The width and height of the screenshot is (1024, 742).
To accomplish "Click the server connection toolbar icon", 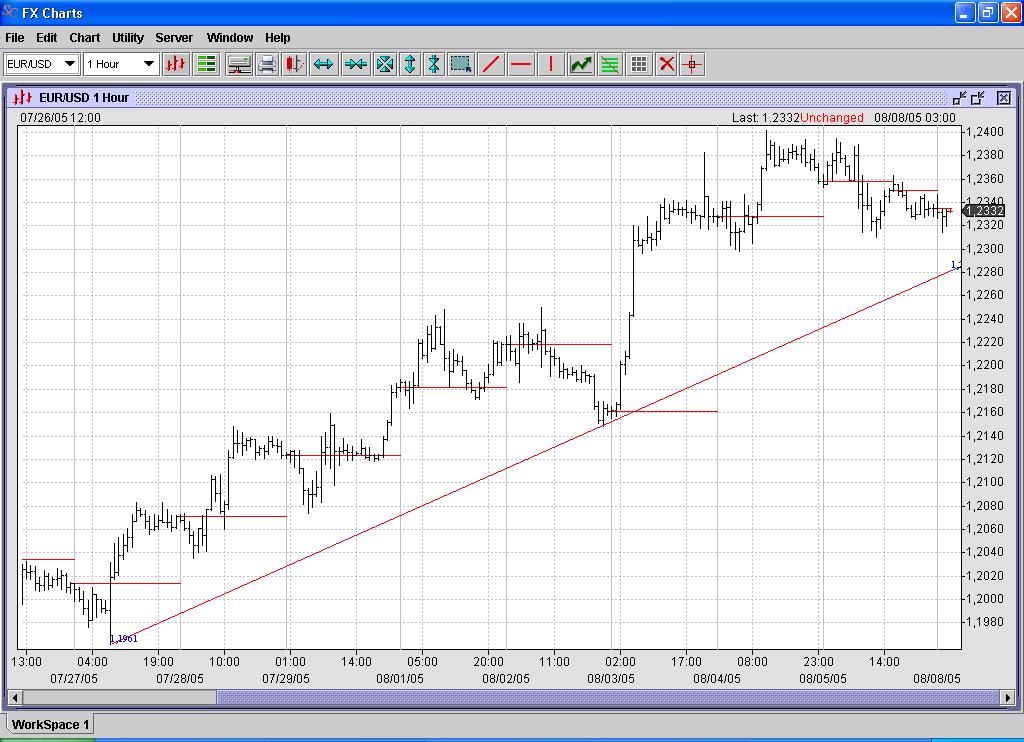I will point(239,64).
